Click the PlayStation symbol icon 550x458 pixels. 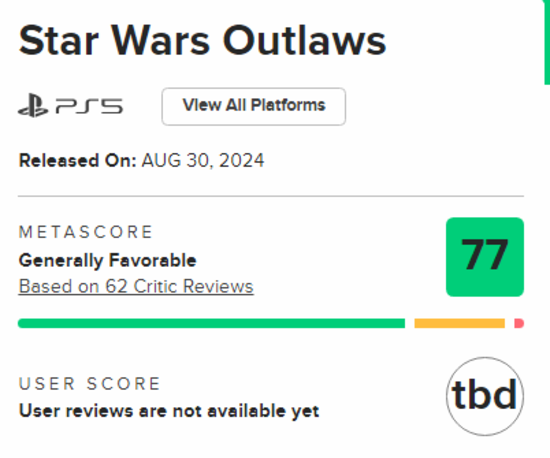tap(33, 106)
